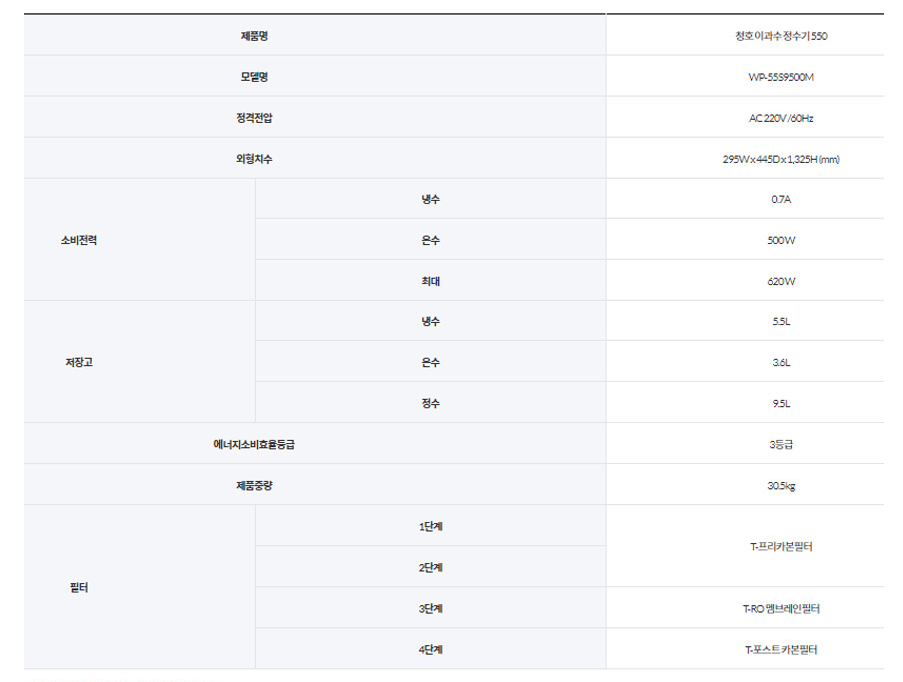Click the 500W hot water power value
The image size is (903, 682).
point(781,241)
